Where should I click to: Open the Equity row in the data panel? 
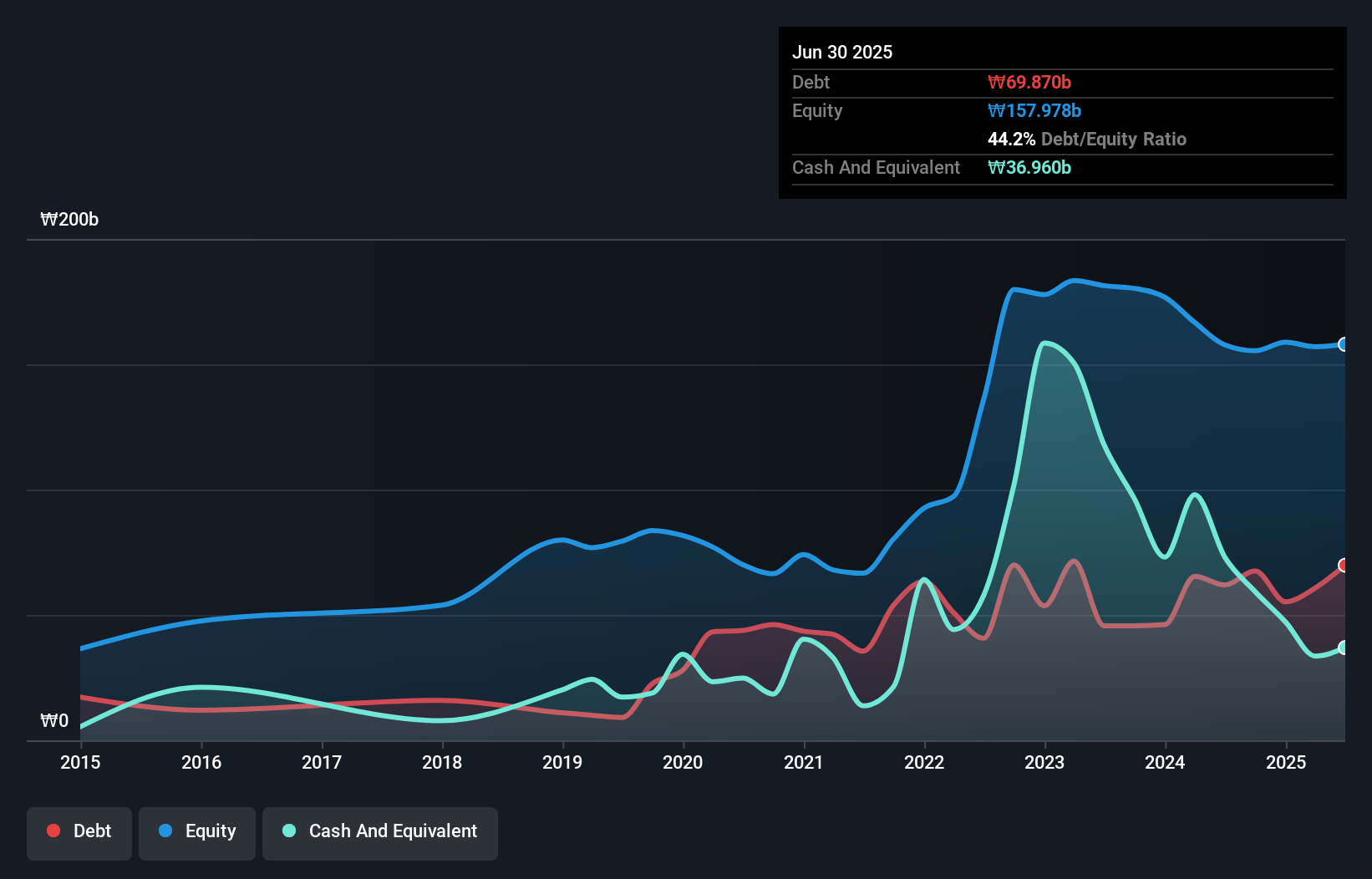click(816, 110)
